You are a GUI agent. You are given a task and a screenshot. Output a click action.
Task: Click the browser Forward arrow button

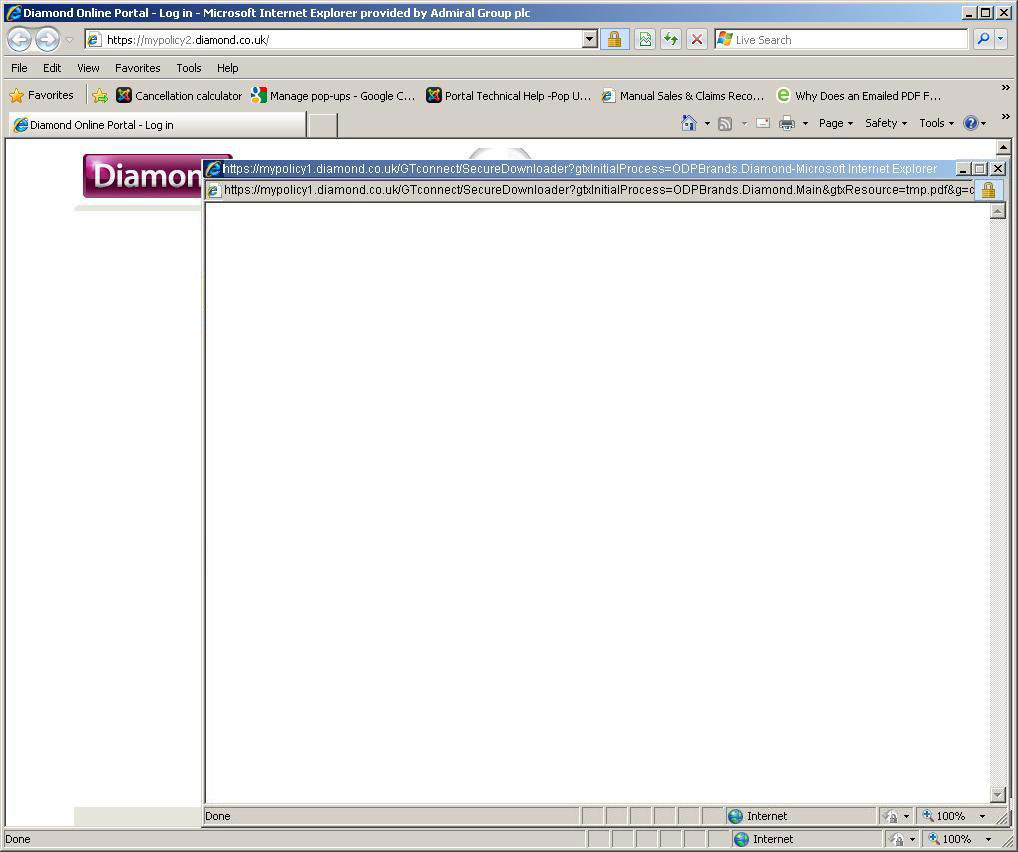tap(47, 40)
